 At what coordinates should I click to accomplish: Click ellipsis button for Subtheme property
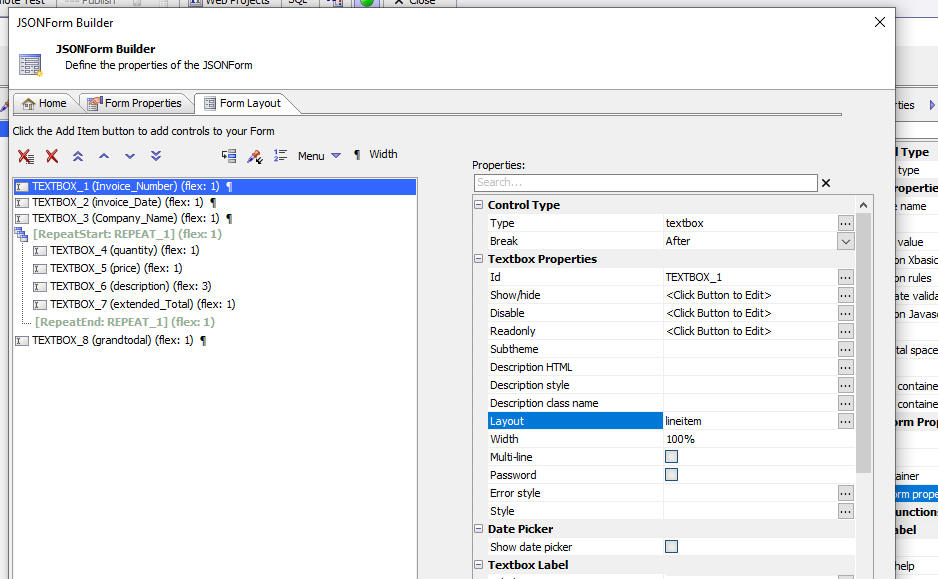[845, 349]
